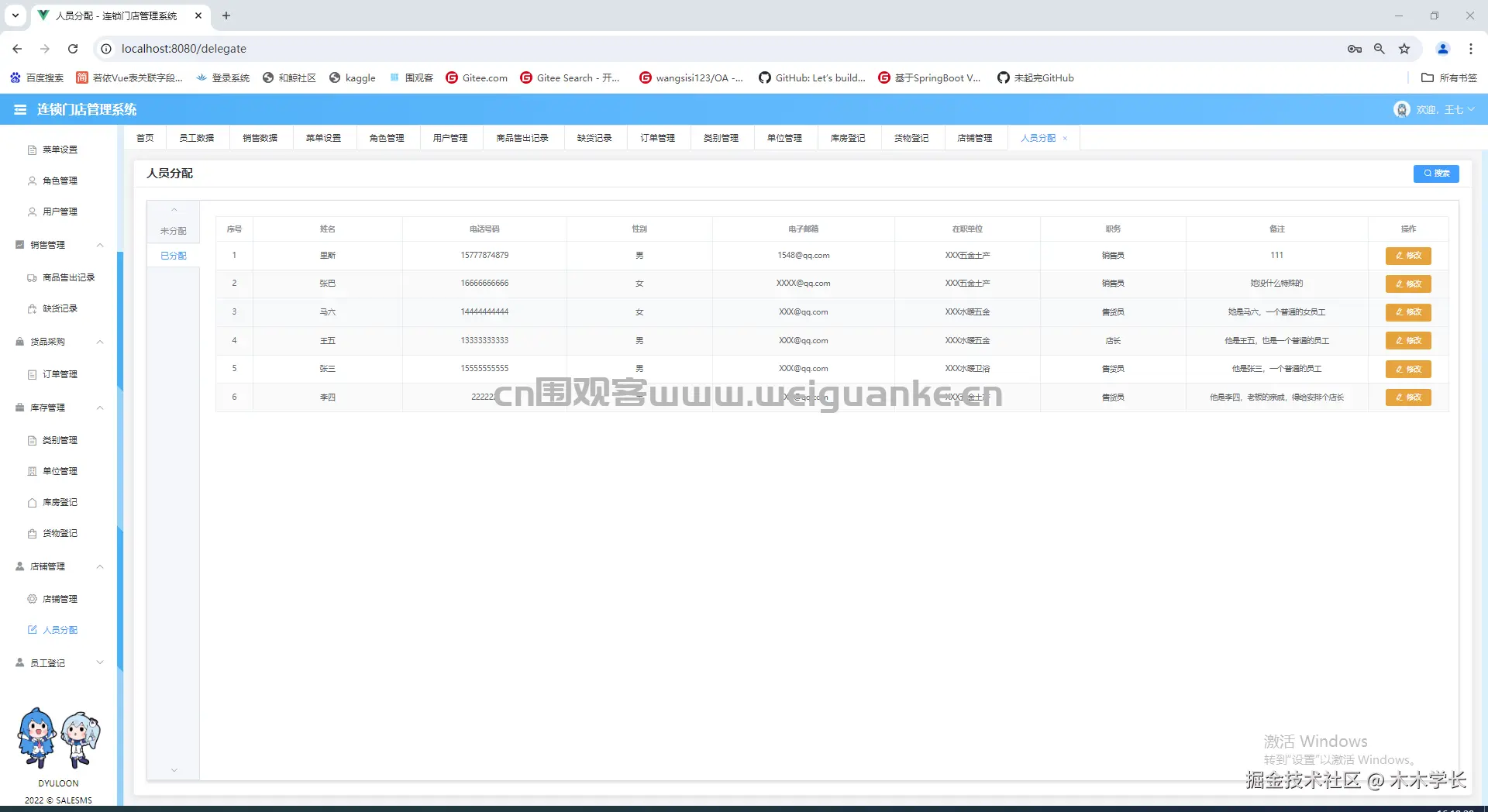Collapse the 货品采购 sidebar group
This screenshot has height=812, width=1488.
(x=100, y=342)
